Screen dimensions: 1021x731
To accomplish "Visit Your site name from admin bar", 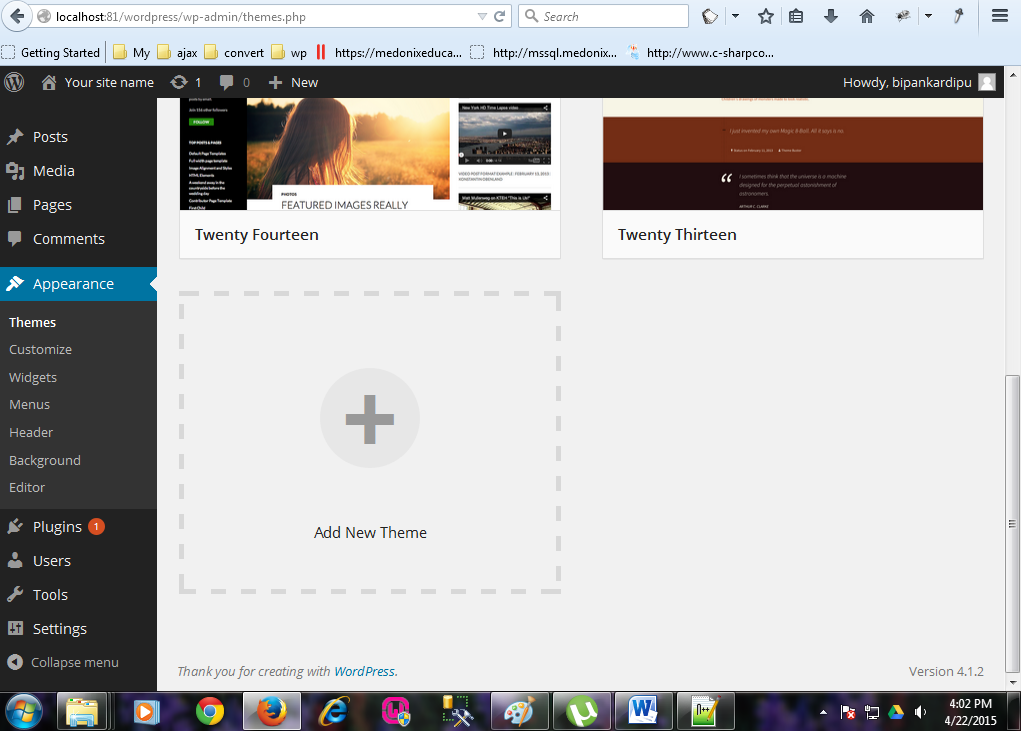I will coord(98,82).
